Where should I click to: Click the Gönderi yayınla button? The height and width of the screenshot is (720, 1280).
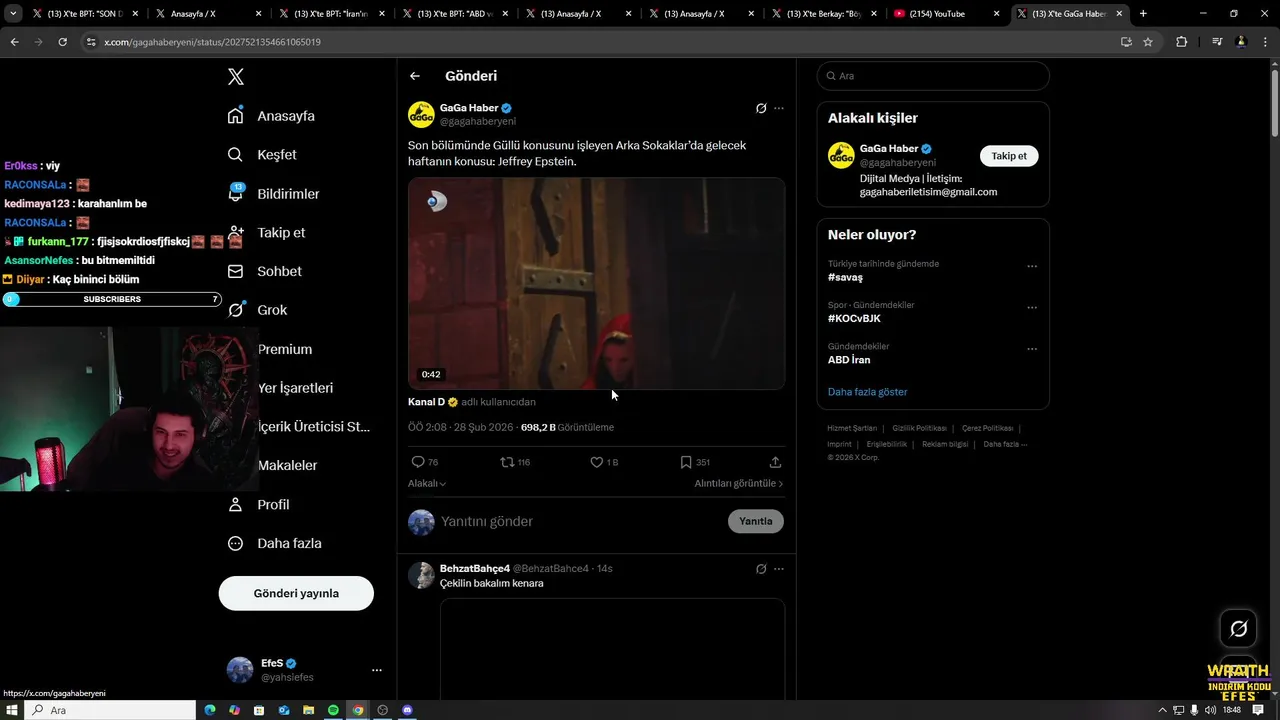296,593
